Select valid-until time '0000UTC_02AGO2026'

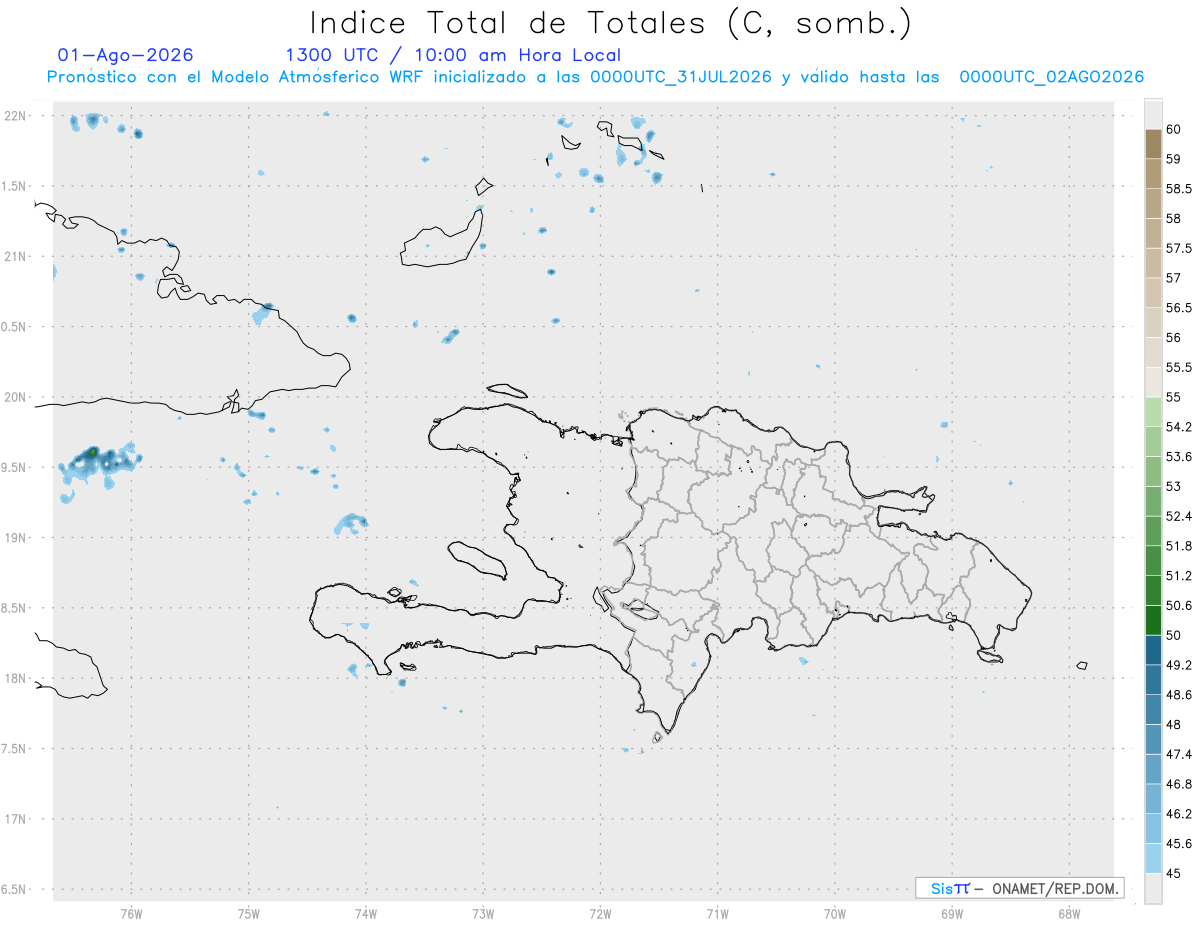[1051, 77]
